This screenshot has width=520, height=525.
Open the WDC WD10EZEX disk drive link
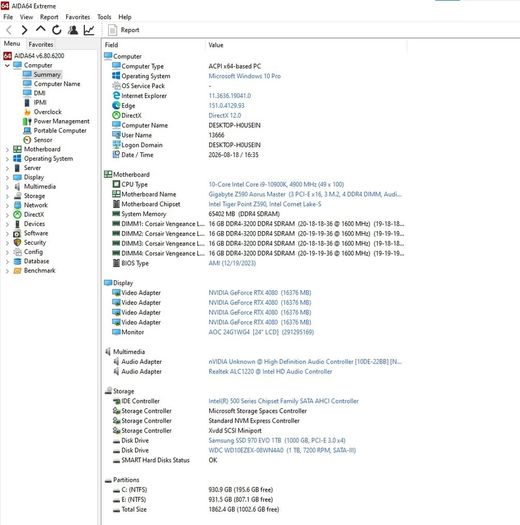pyautogui.click(x=282, y=450)
